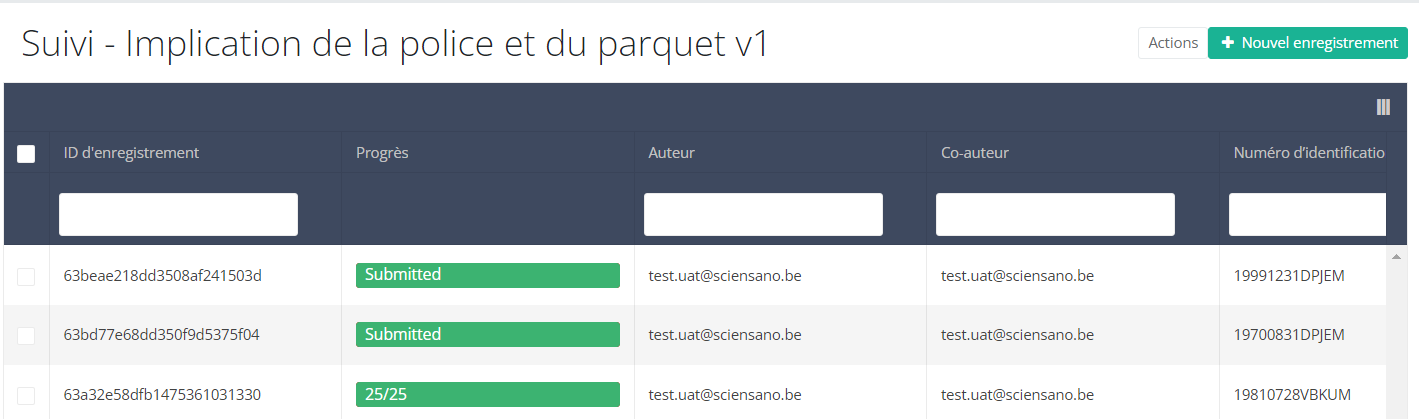Click the Auteur filter input box
Viewport: 1419px width, 419px height.
click(763, 214)
